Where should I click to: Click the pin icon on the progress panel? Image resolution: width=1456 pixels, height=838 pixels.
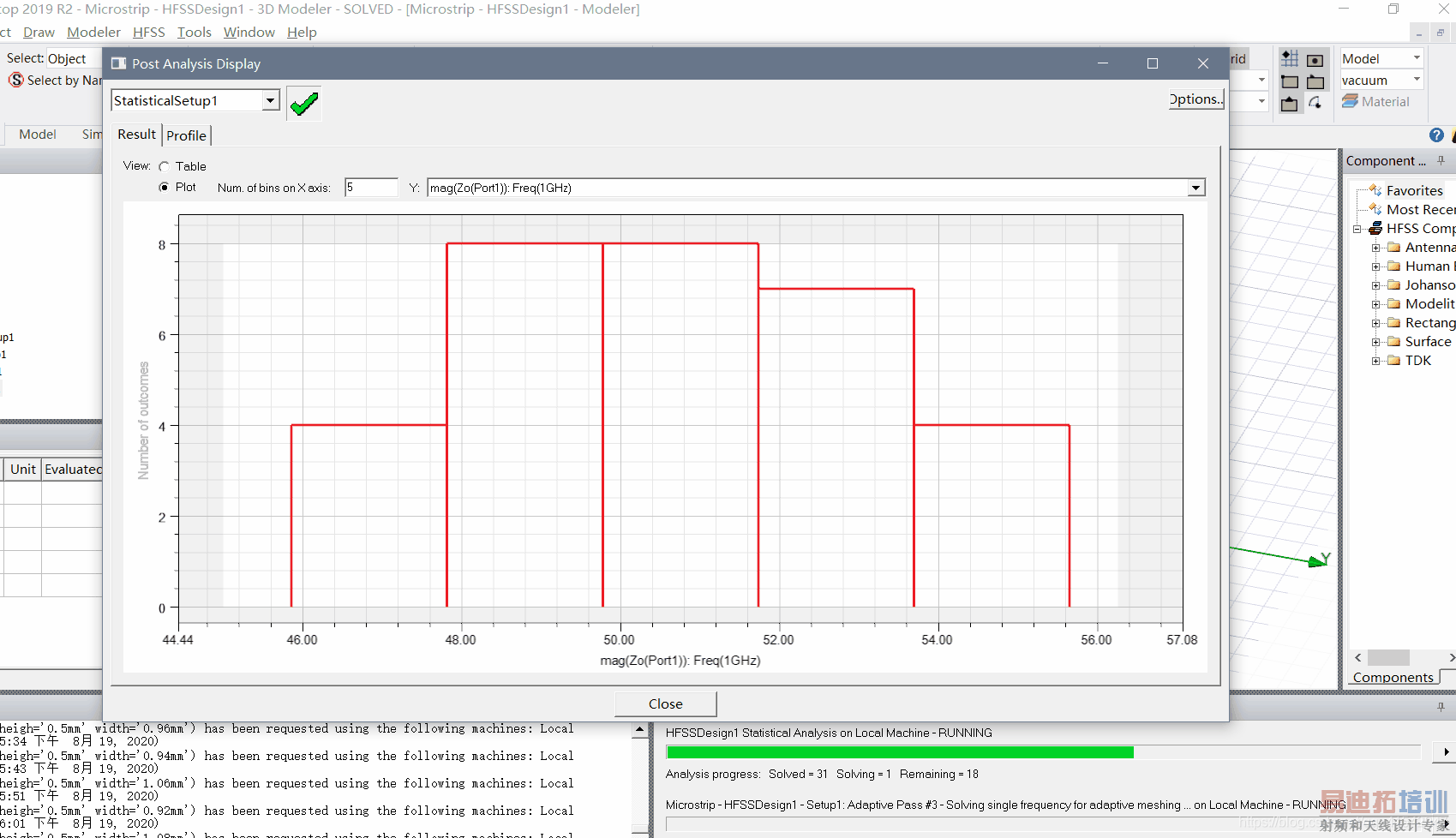tap(1441, 707)
